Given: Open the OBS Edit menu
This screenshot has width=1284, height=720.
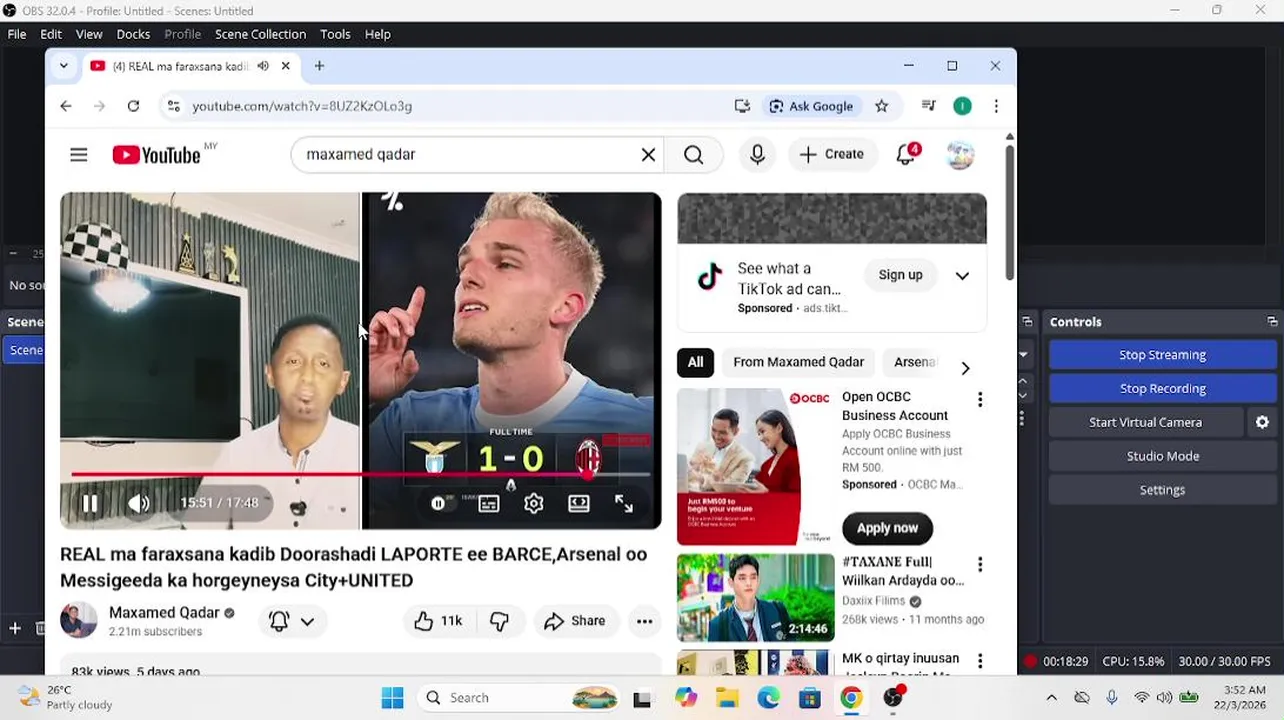Looking at the screenshot, I should point(51,34).
